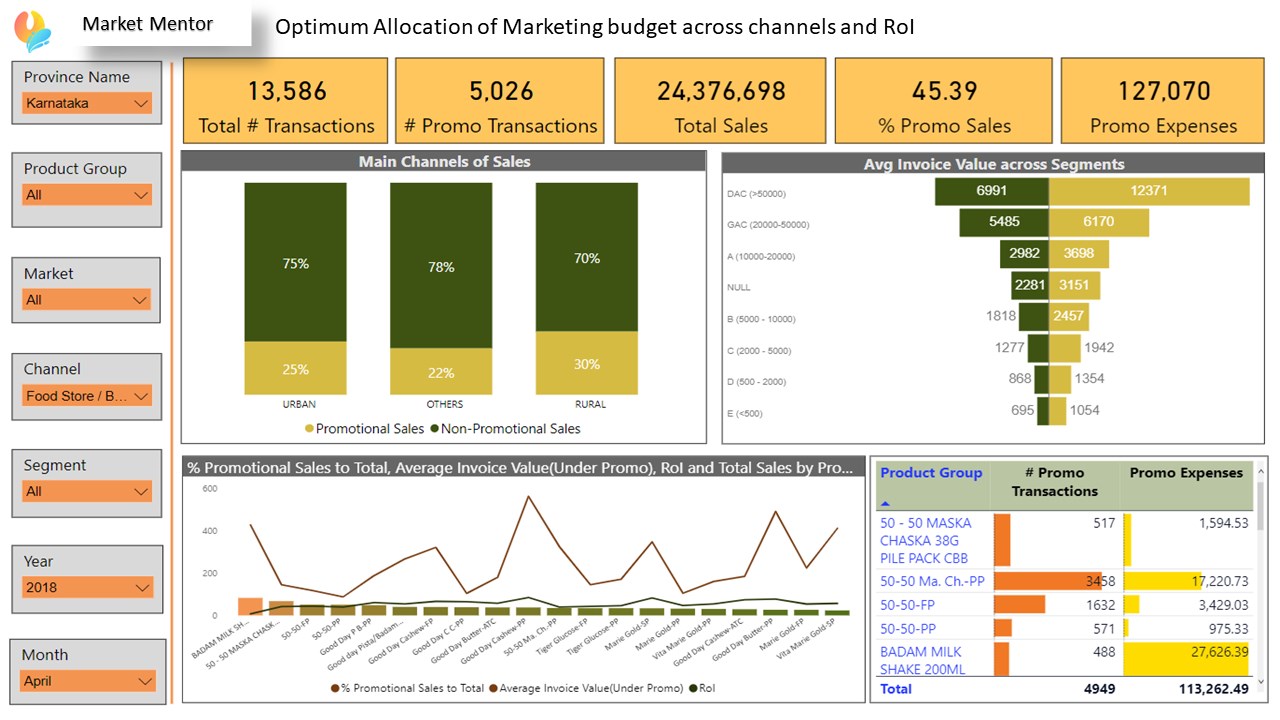Click the DAC segment 12371 promo bar
The width and height of the screenshot is (1280, 720).
point(1149,191)
